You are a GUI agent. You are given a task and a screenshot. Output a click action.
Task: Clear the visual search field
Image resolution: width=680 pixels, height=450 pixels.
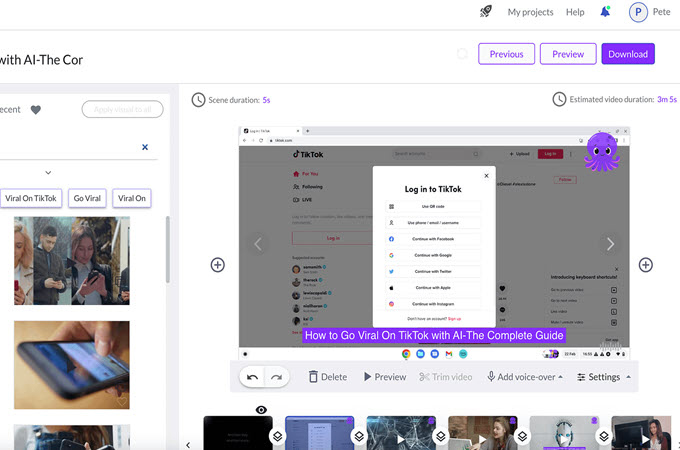[145, 147]
